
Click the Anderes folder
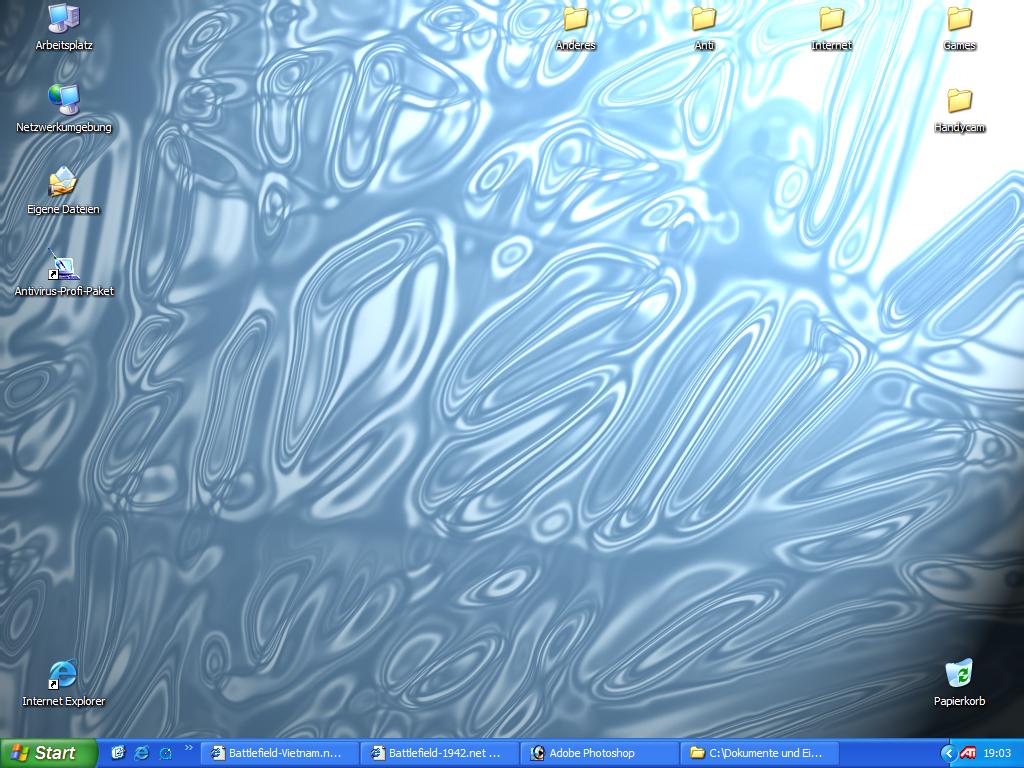pyautogui.click(x=576, y=19)
